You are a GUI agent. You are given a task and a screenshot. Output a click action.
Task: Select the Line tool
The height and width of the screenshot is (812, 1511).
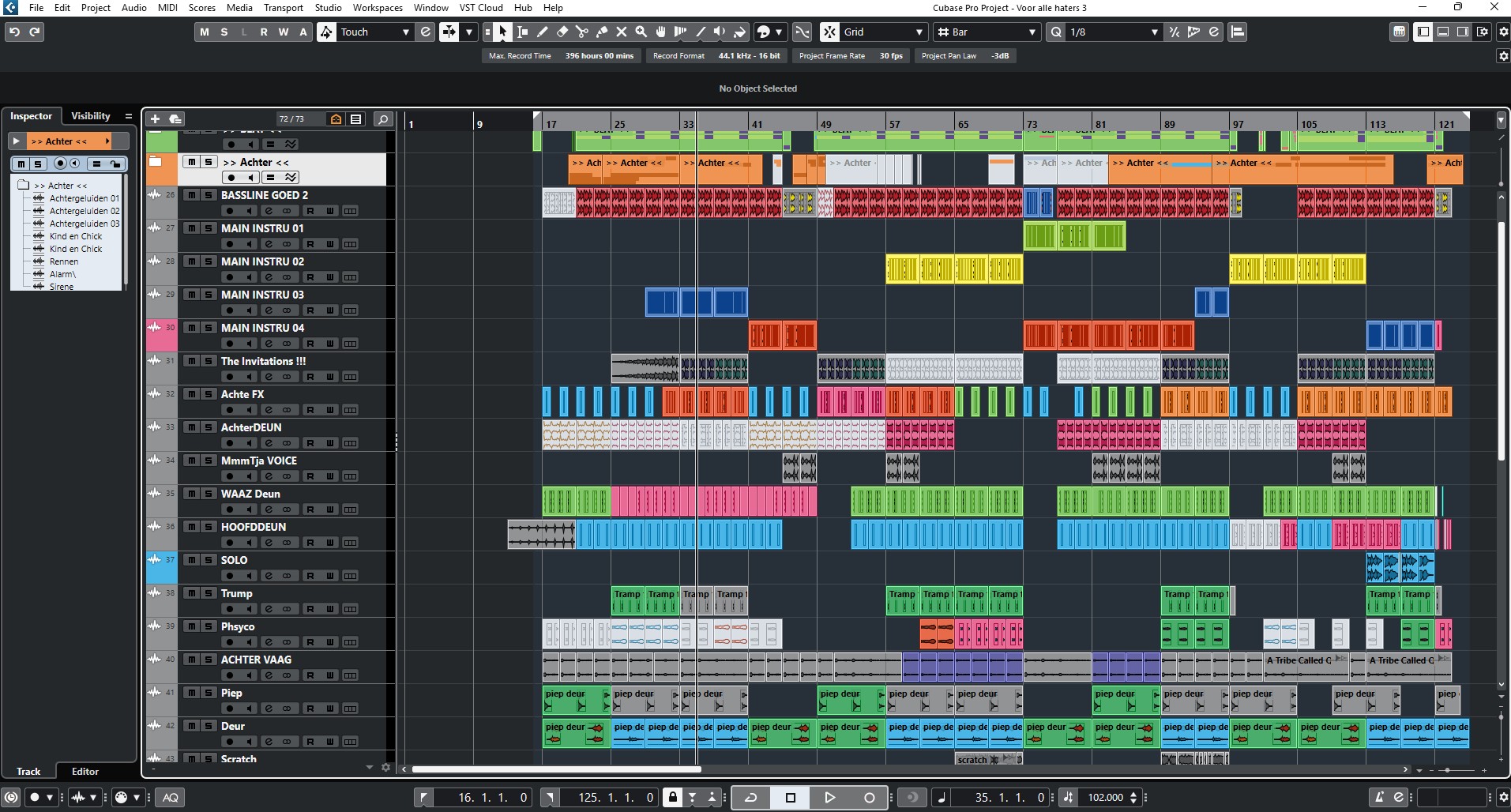pos(701,32)
